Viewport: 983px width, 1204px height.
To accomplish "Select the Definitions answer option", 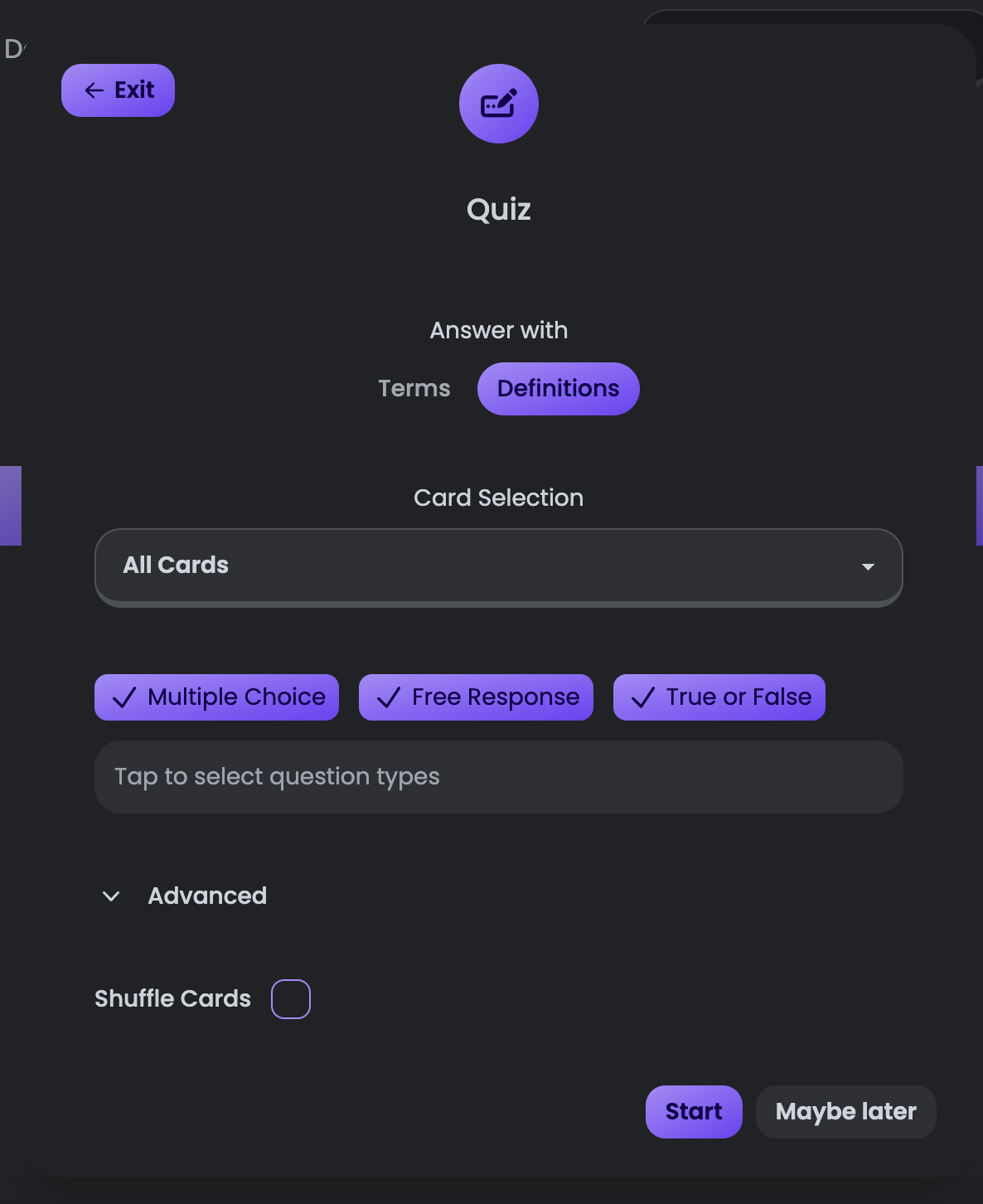I will (x=558, y=388).
